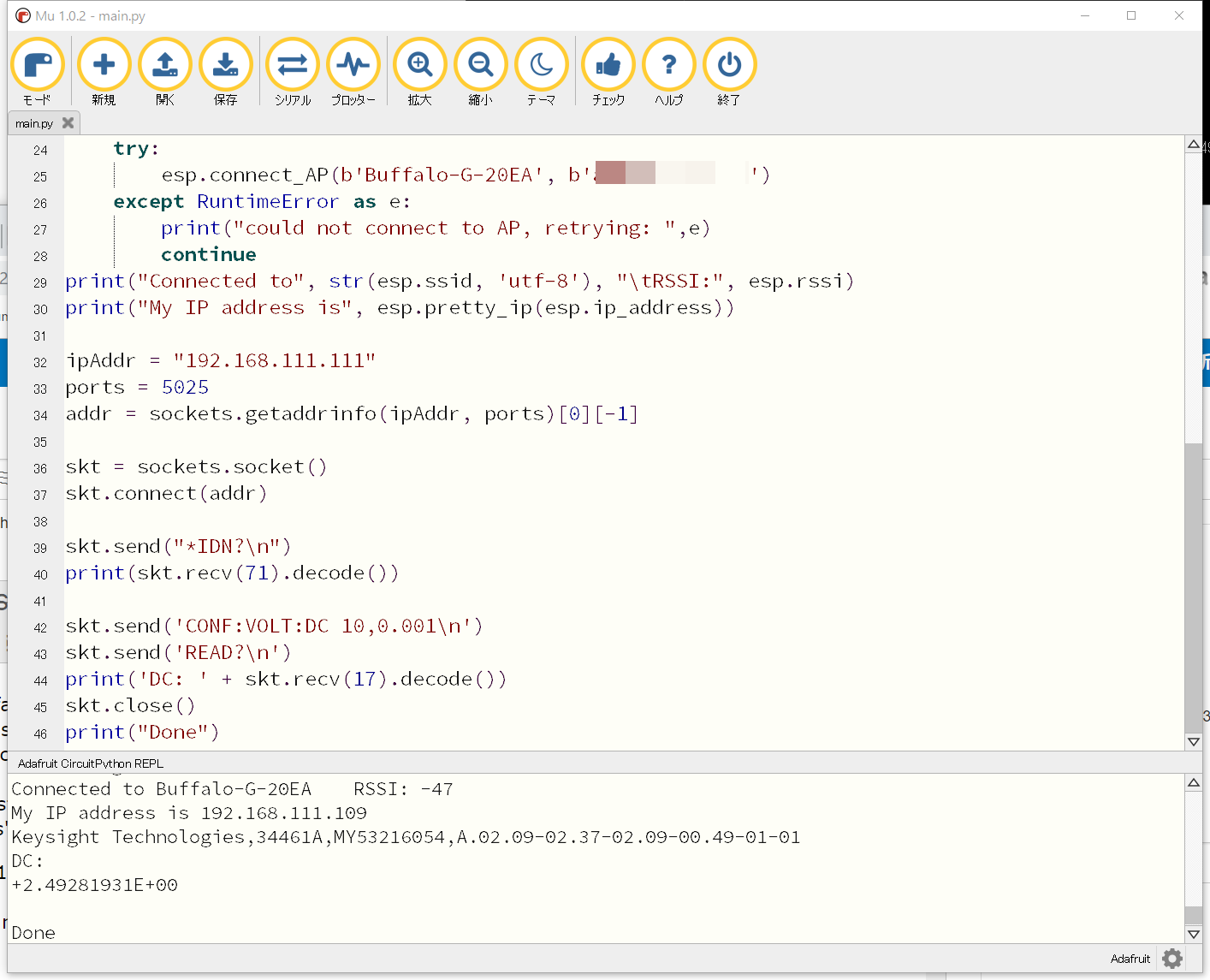Click the Adafruit mode label in status bar
This screenshot has width=1210, height=980.
point(1130,959)
